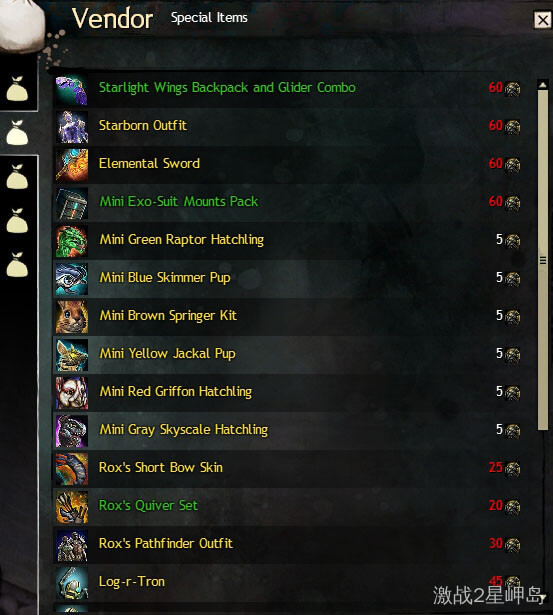Image resolution: width=553 pixels, height=615 pixels.
Task: Click the Mini Exo-Suit Mounts Pack icon
Action: [72, 203]
